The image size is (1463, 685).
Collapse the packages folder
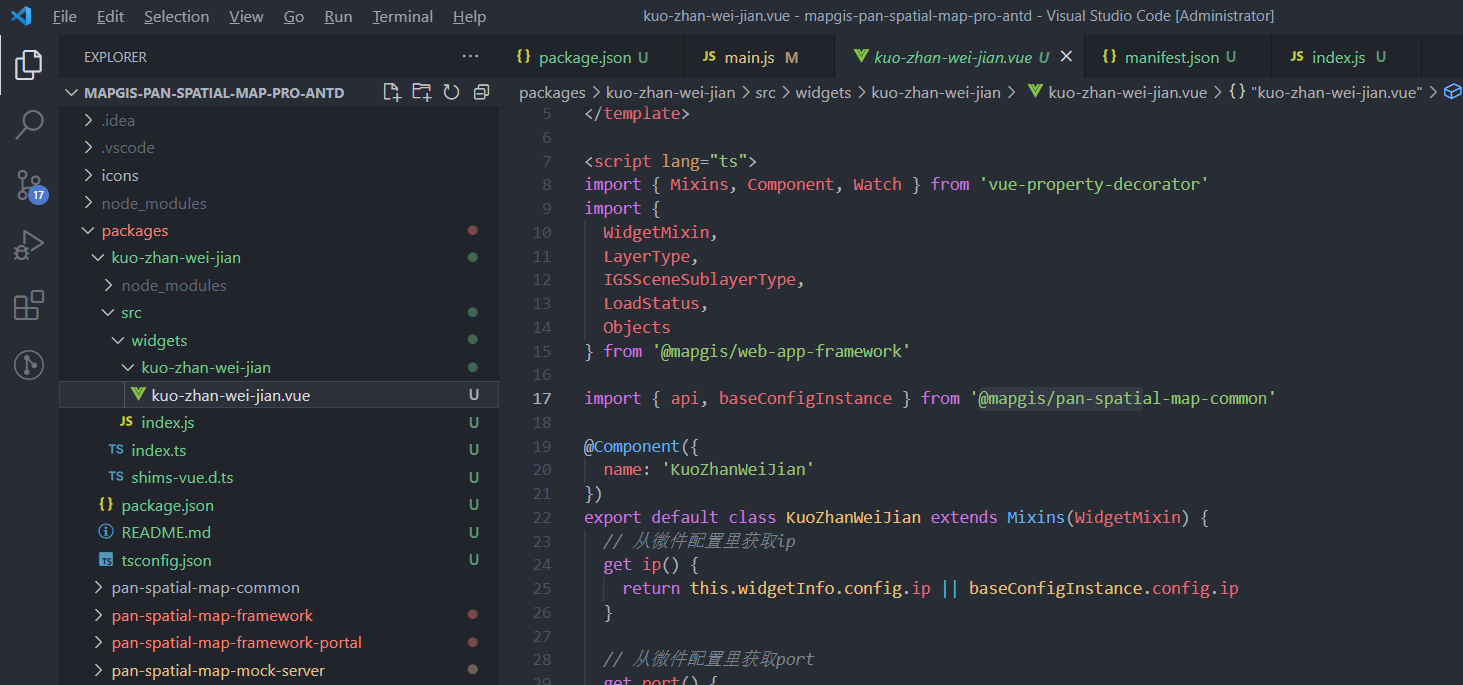134,231
